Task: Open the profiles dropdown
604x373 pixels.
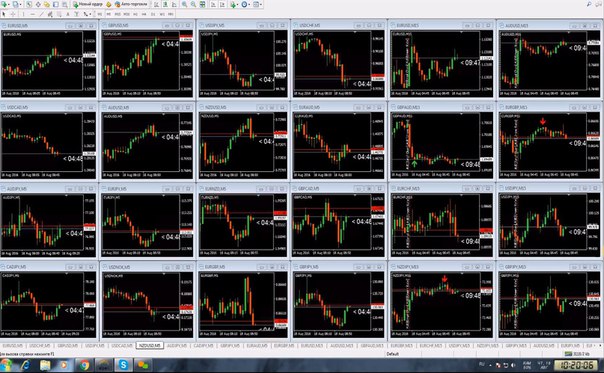Action: [17, 5]
